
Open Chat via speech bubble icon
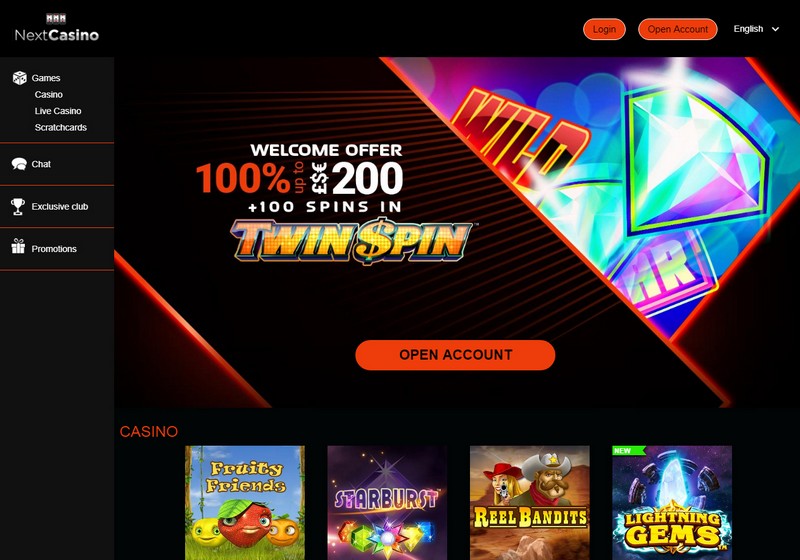[x=19, y=164]
